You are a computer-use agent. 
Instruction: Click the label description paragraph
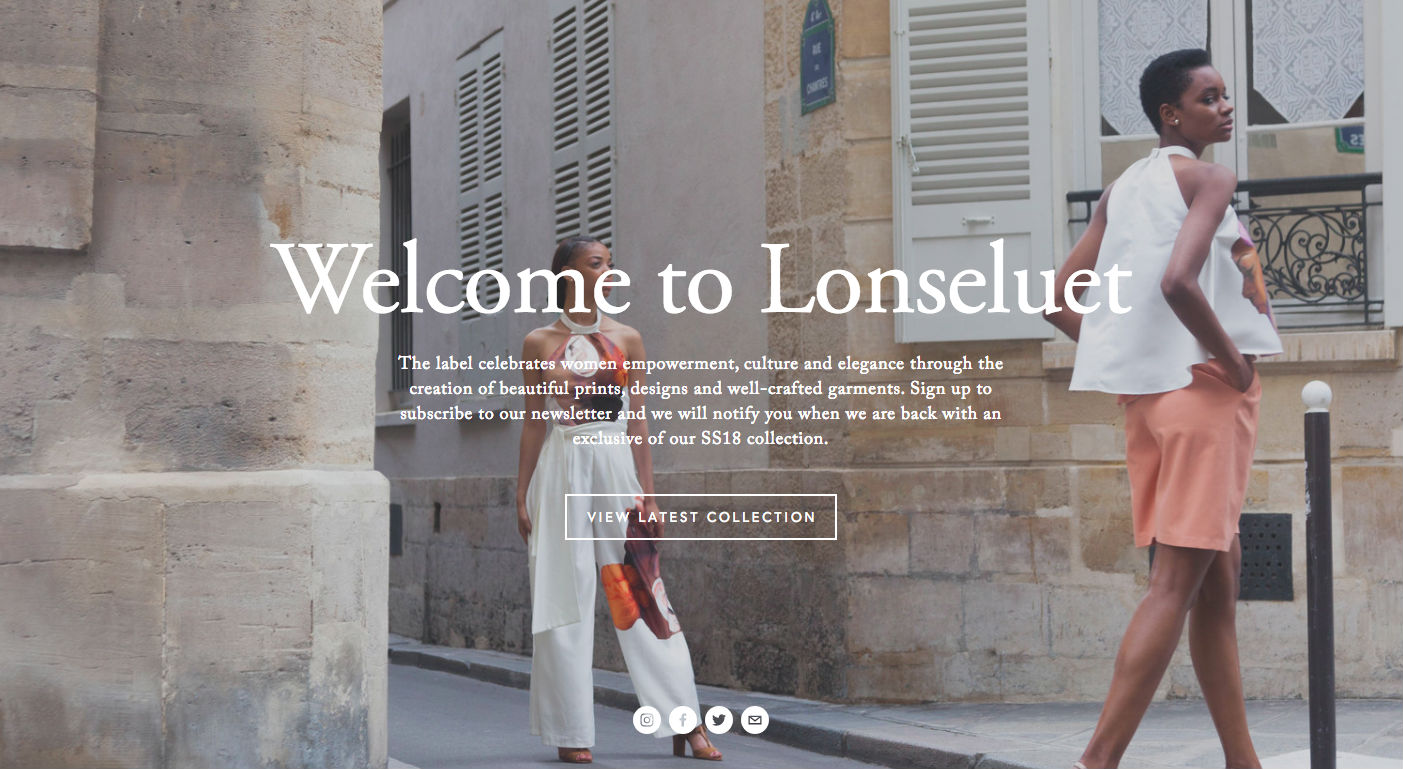701,400
